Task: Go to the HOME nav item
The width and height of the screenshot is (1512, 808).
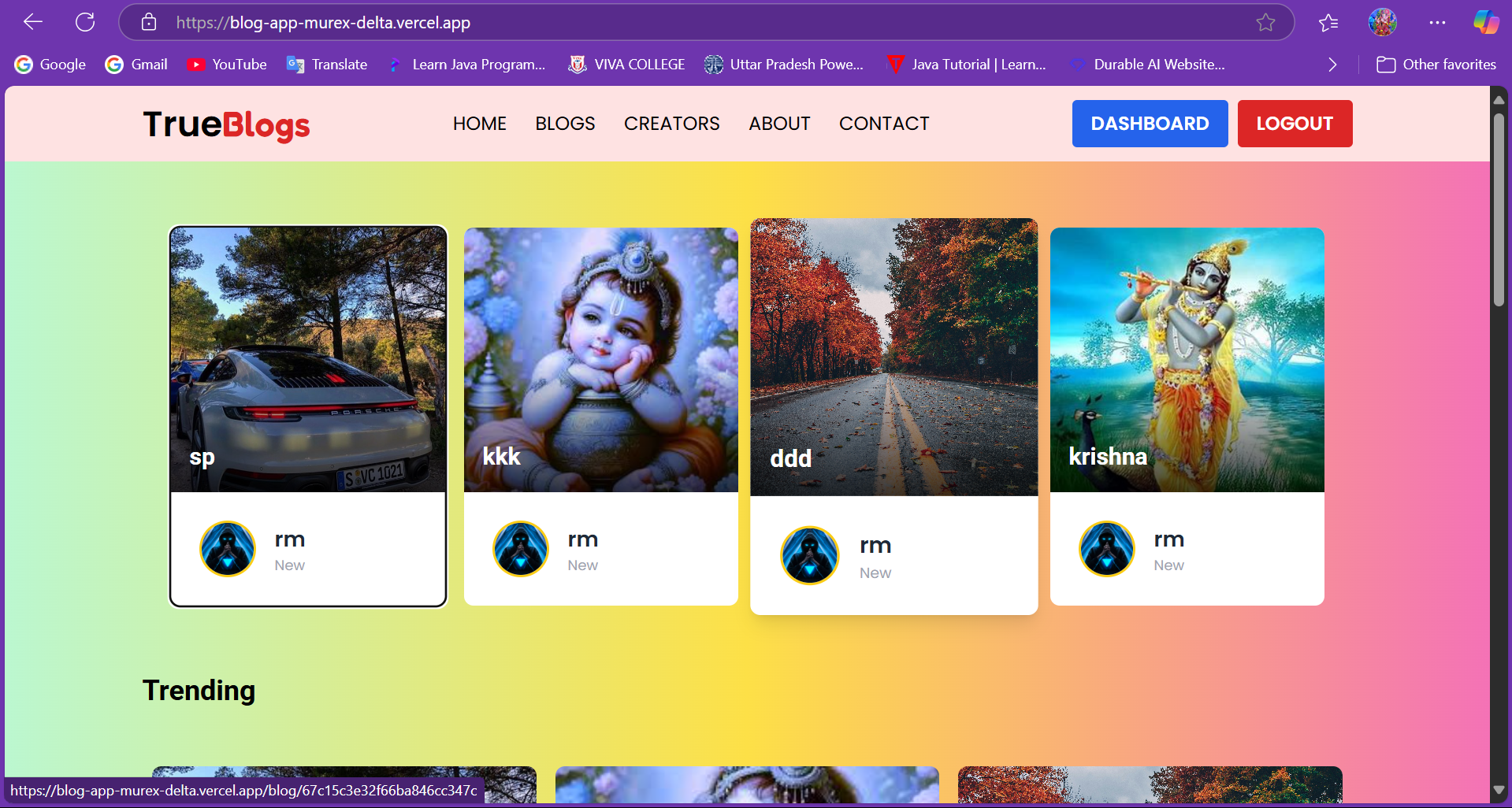Action: coord(480,124)
